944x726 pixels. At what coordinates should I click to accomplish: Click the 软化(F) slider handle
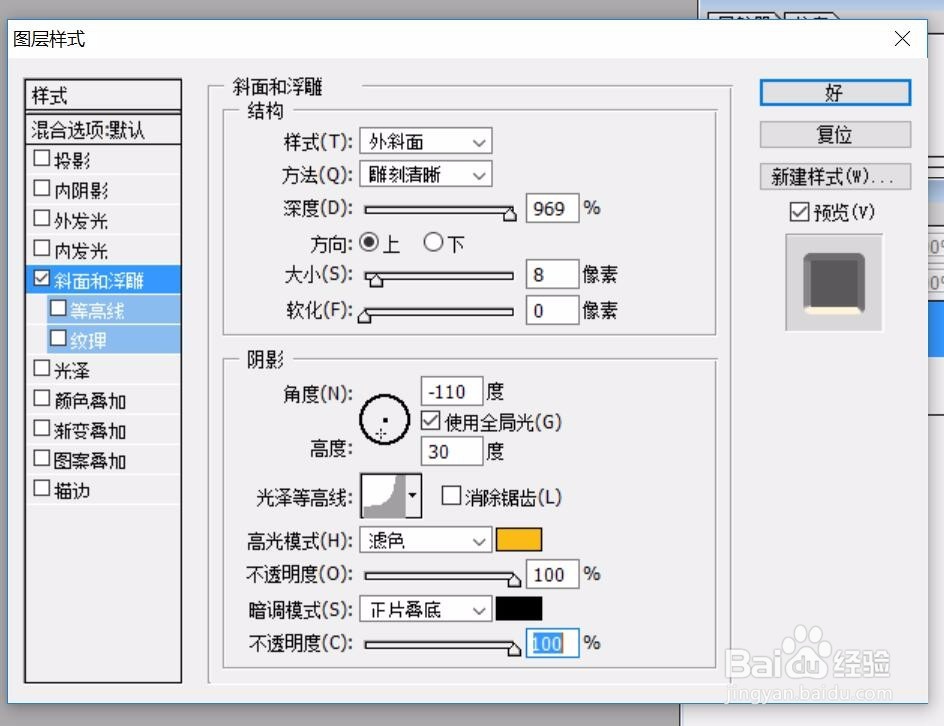pos(364,315)
